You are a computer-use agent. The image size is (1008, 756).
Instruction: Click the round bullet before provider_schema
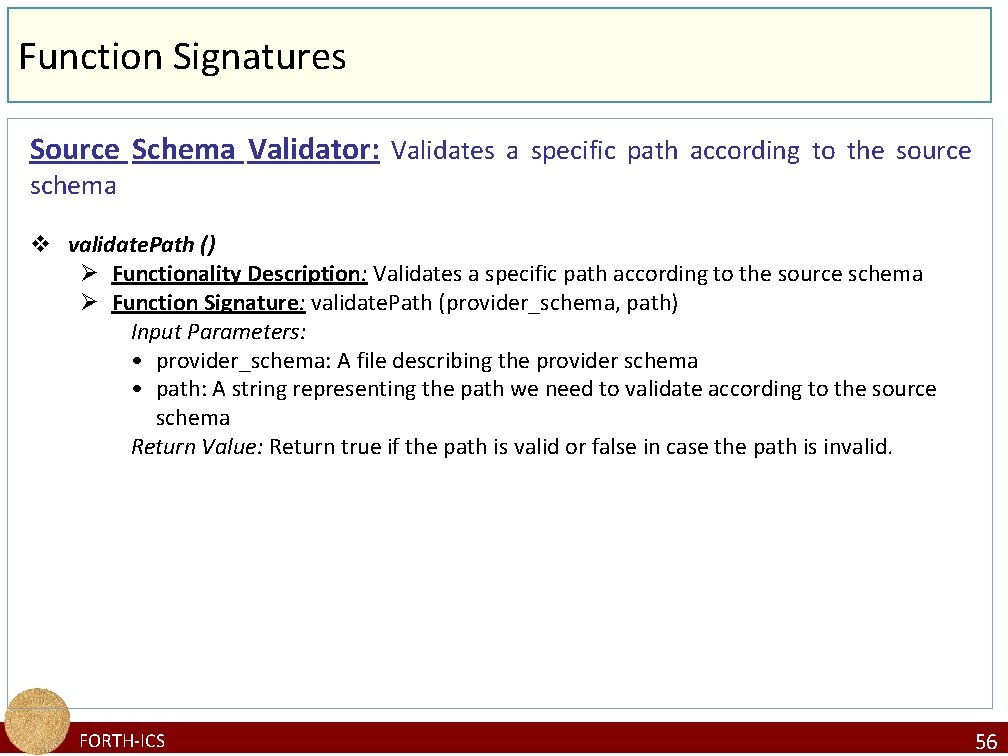(x=137, y=361)
